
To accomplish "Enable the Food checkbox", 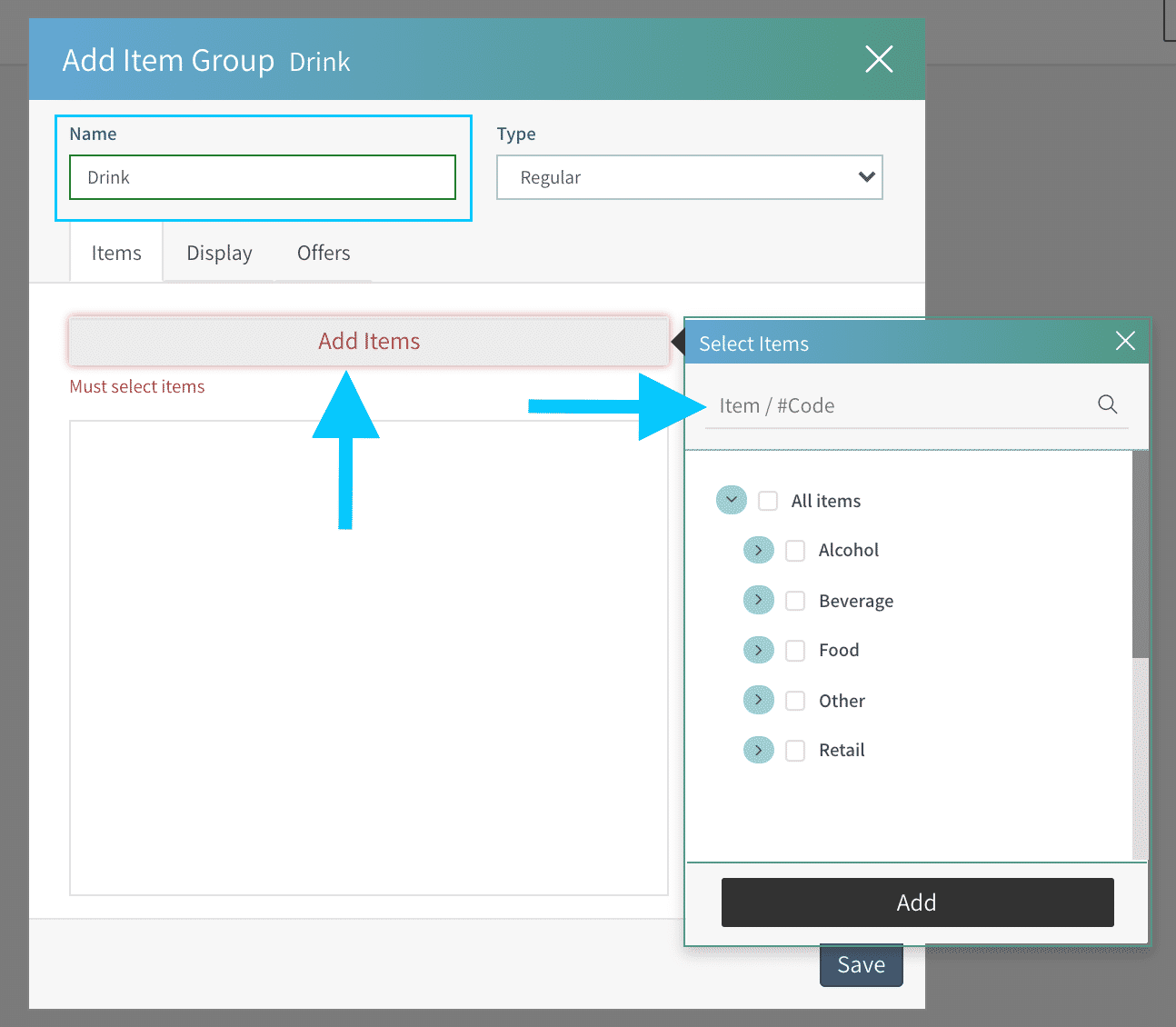I will tap(795, 651).
